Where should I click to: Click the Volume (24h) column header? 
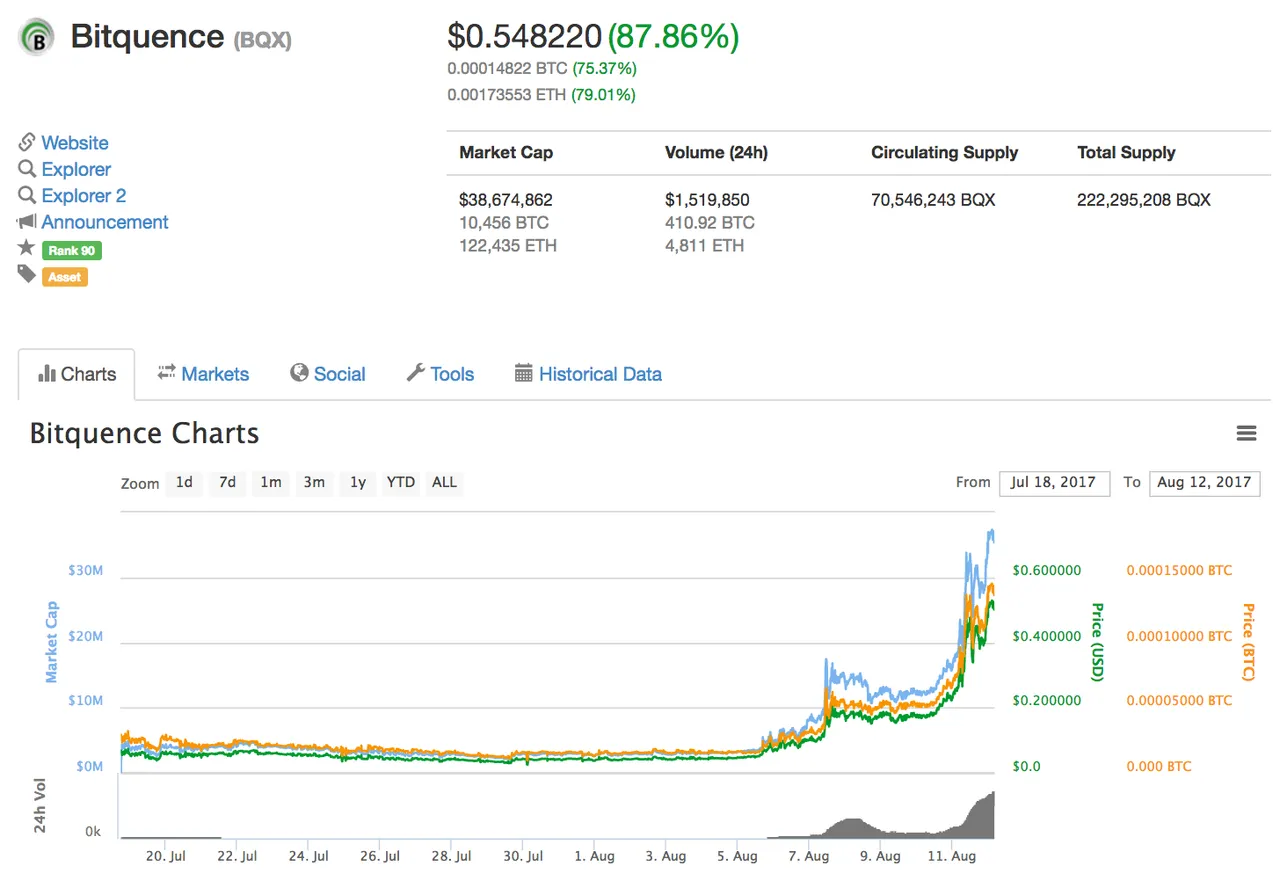click(x=716, y=153)
